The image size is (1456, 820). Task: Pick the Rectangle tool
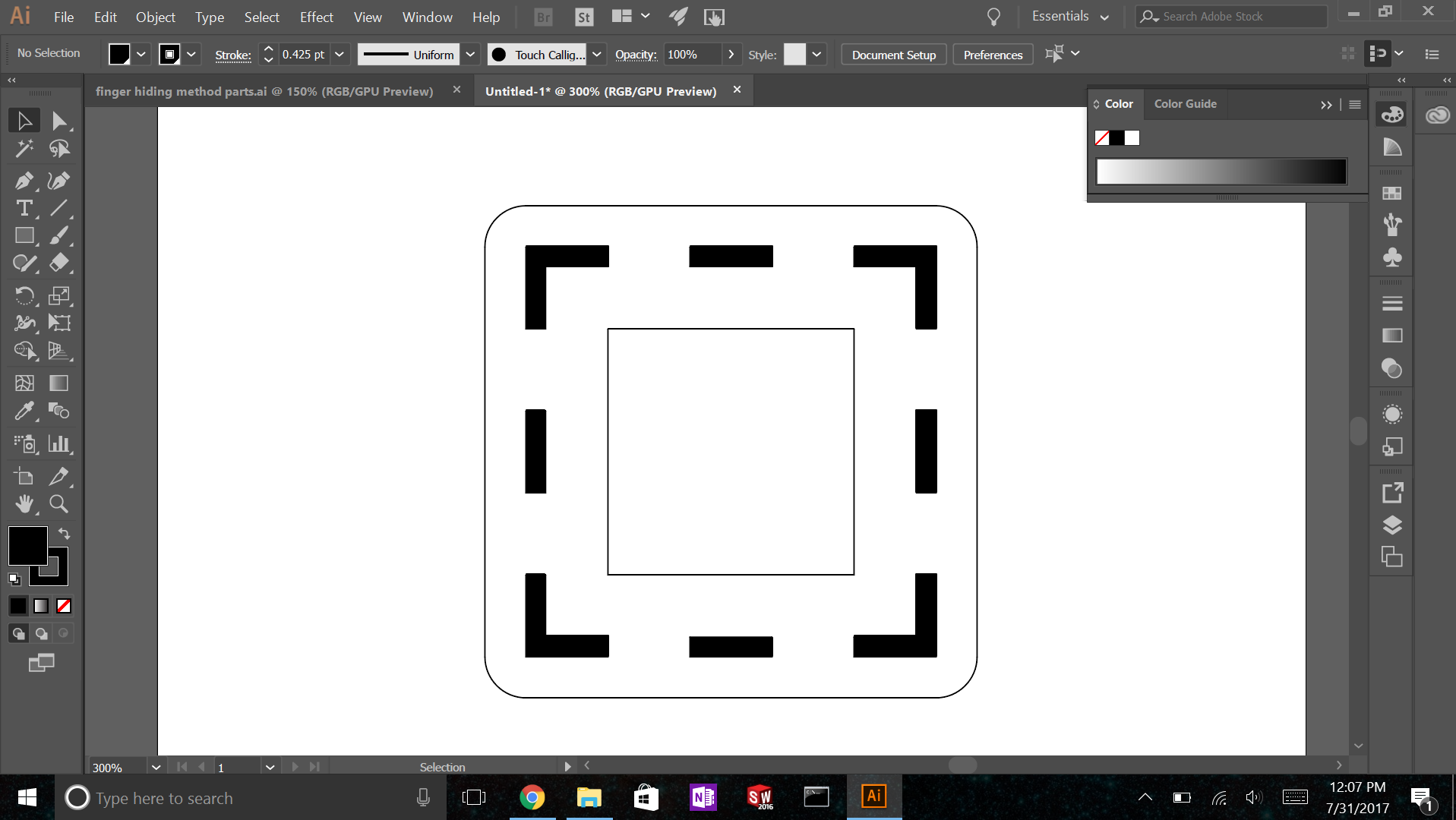pos(24,235)
